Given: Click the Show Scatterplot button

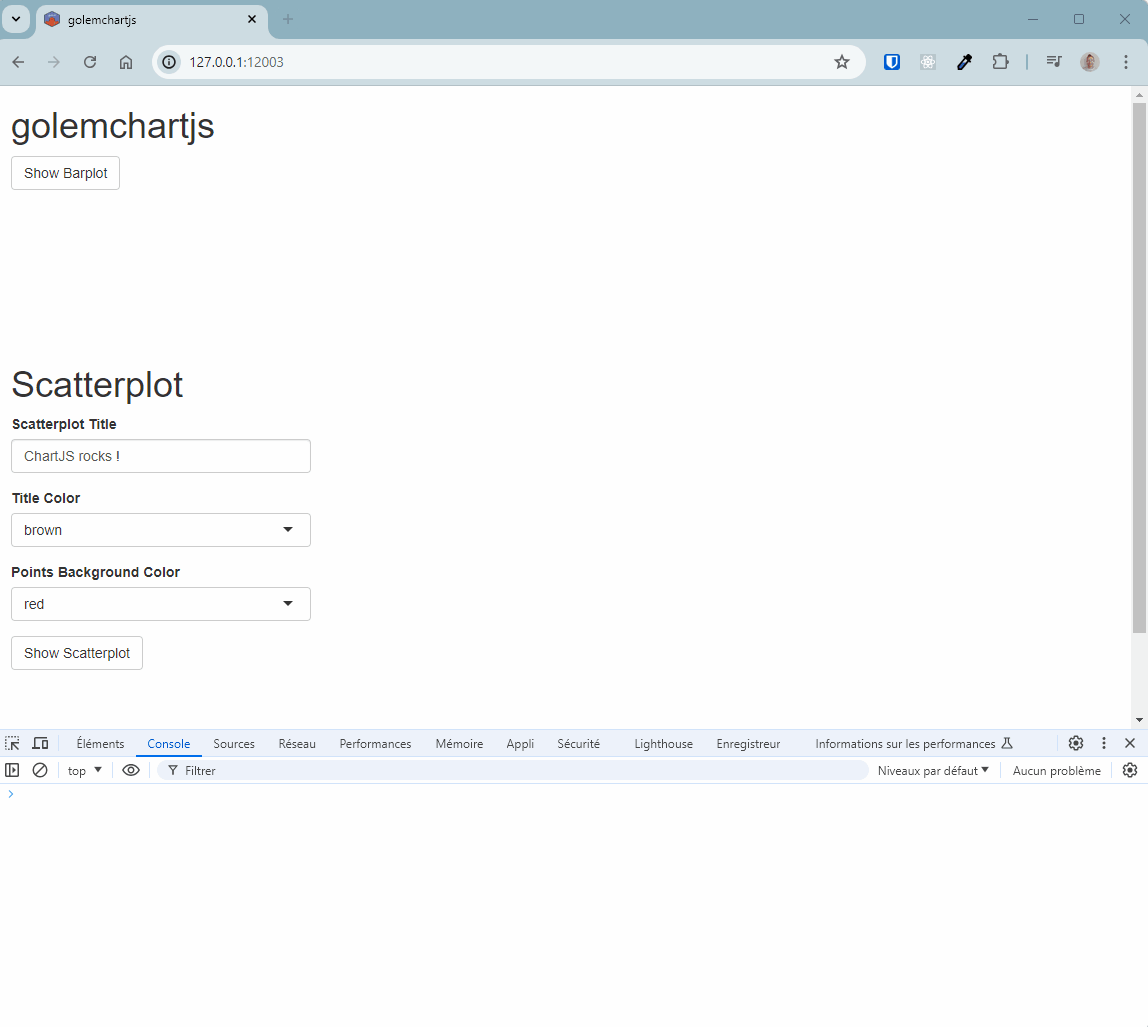Looking at the screenshot, I should (x=77, y=653).
